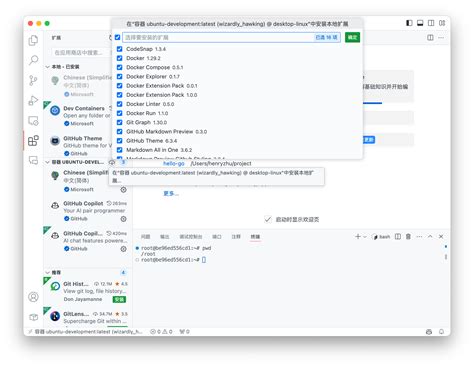Open the Run and Debug view
474x367 pixels.
(x=33, y=100)
